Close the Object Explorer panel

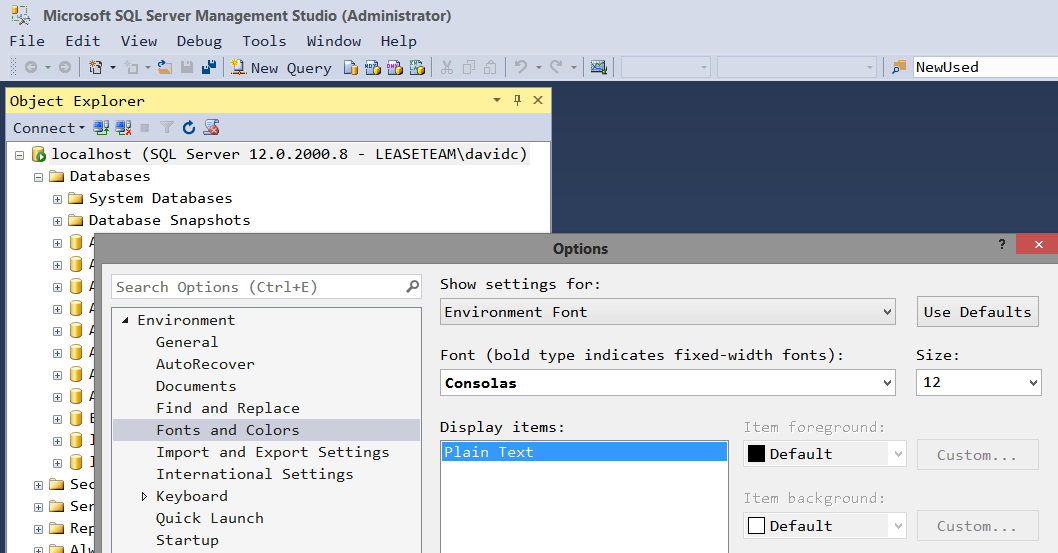click(538, 100)
